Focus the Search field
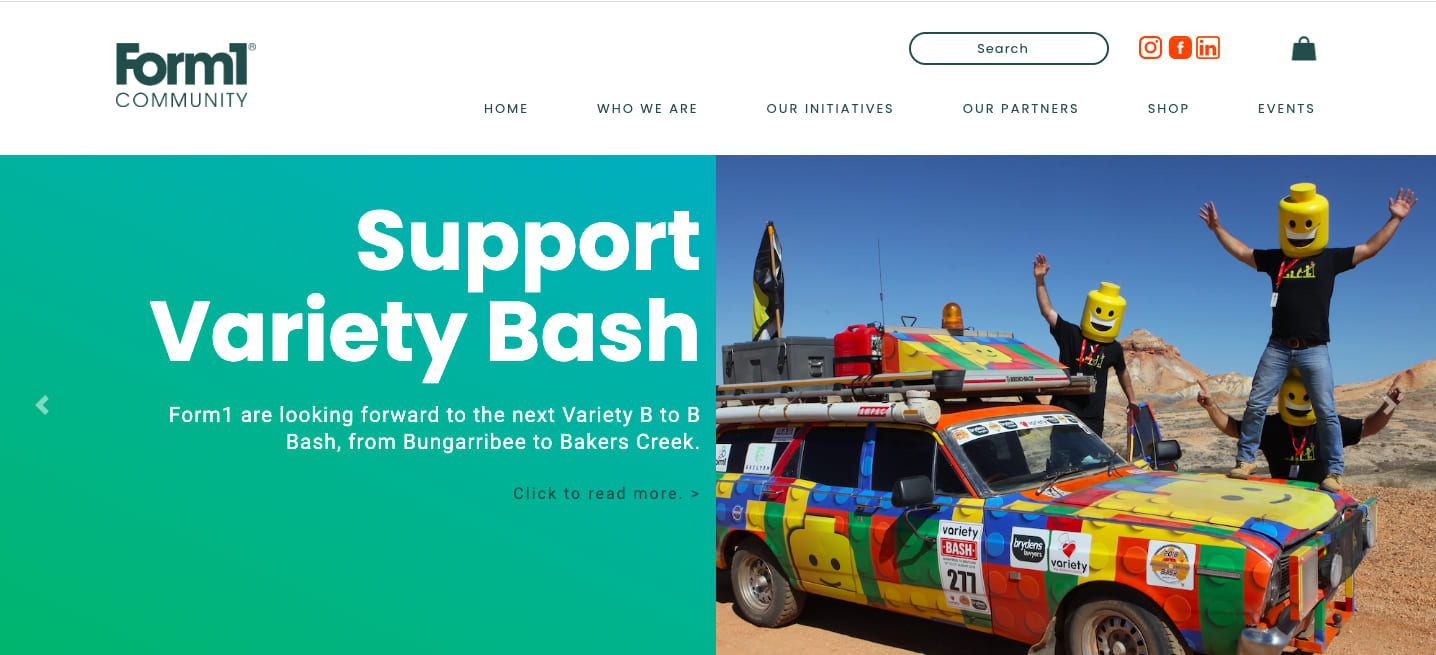 point(1008,48)
